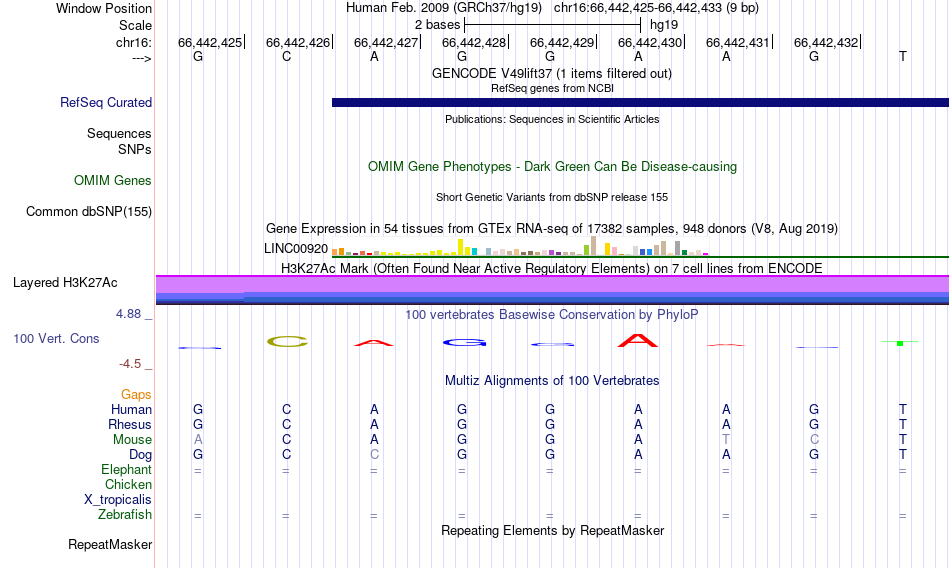950x568 pixels.
Task: Click the Dog alignment row label
Action: click(141, 455)
